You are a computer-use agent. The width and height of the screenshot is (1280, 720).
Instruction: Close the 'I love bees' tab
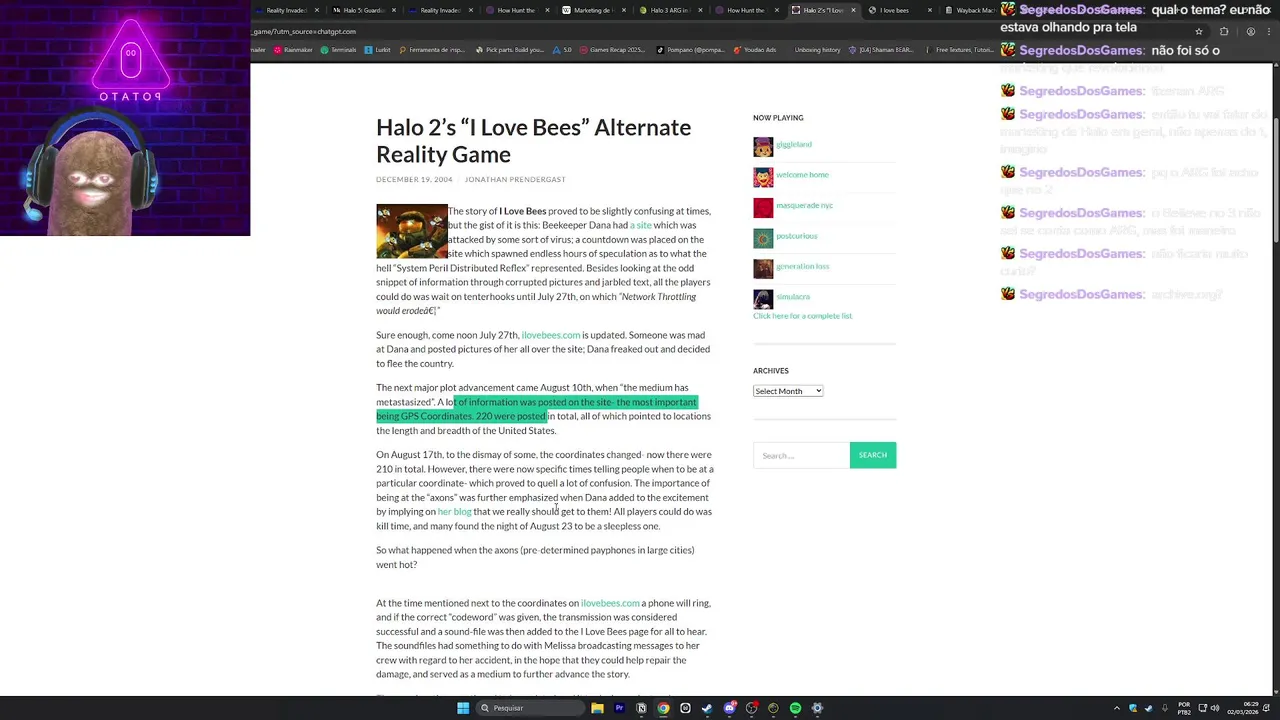coord(930,10)
